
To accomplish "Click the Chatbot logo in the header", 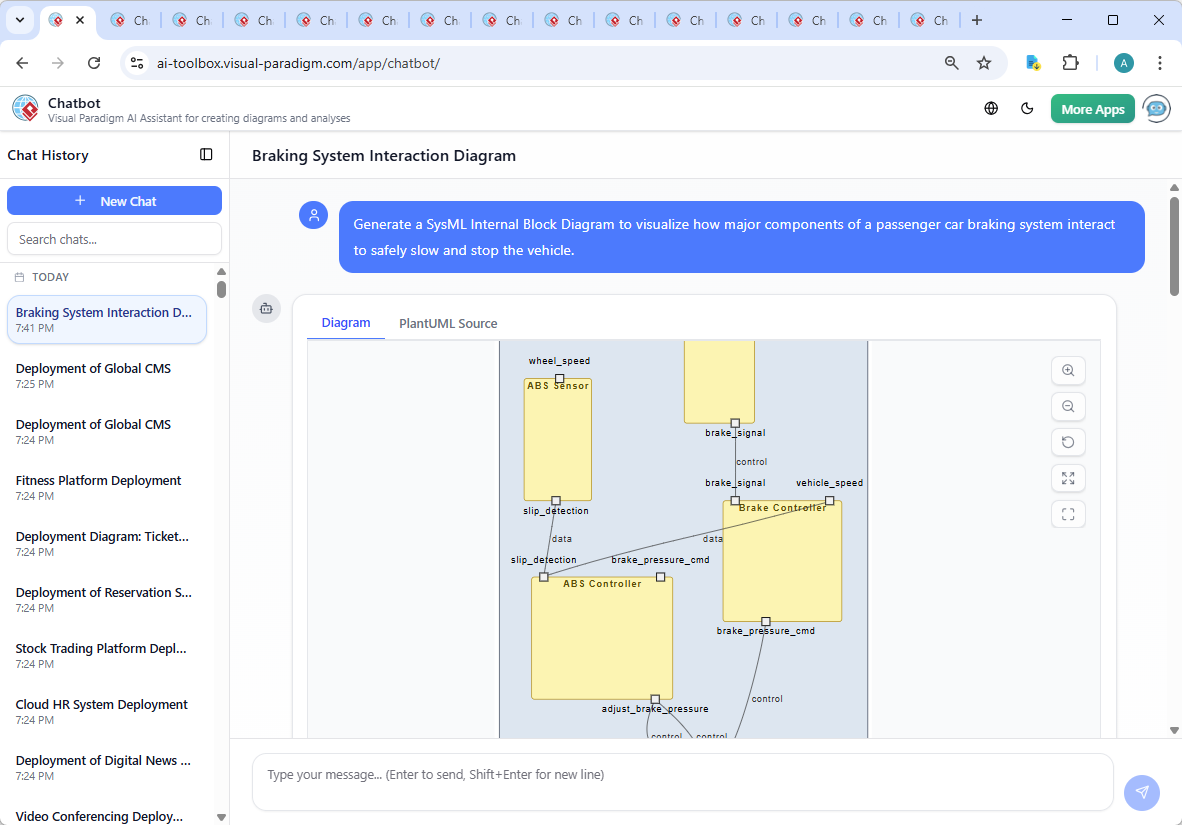I will click(24, 108).
